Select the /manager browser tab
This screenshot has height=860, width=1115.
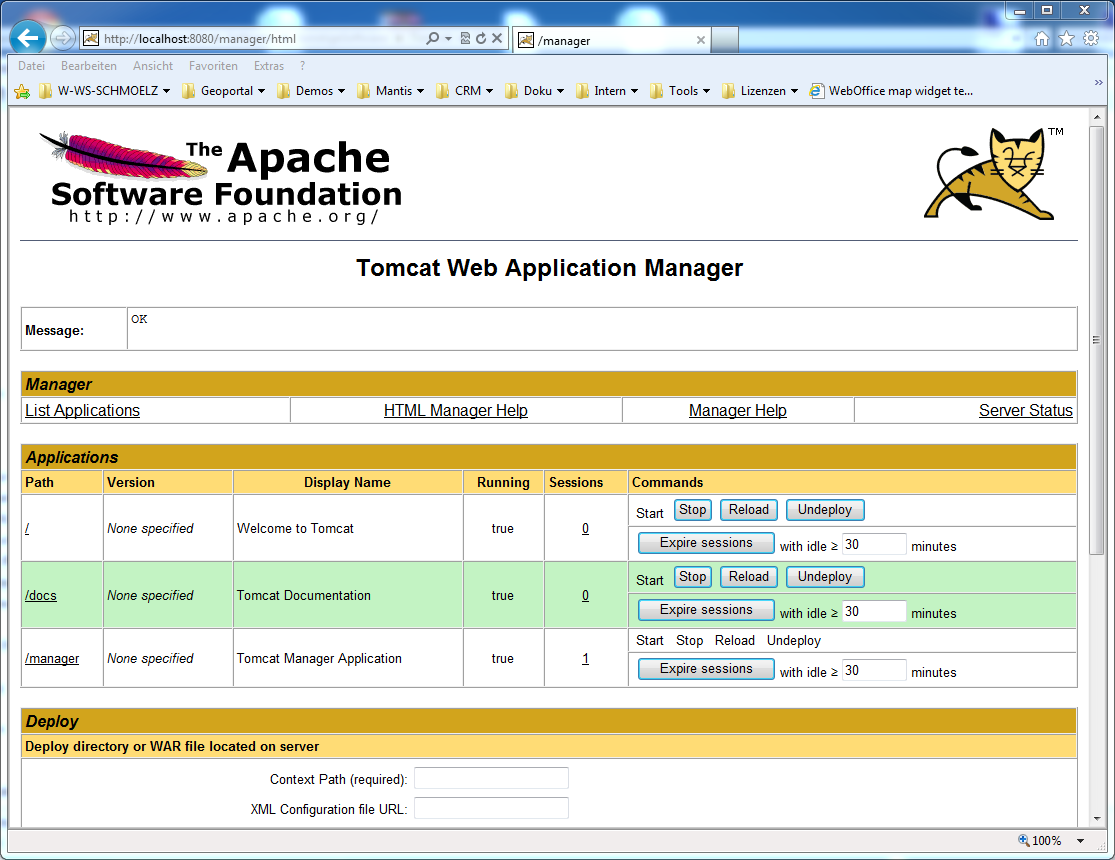pyautogui.click(x=600, y=42)
